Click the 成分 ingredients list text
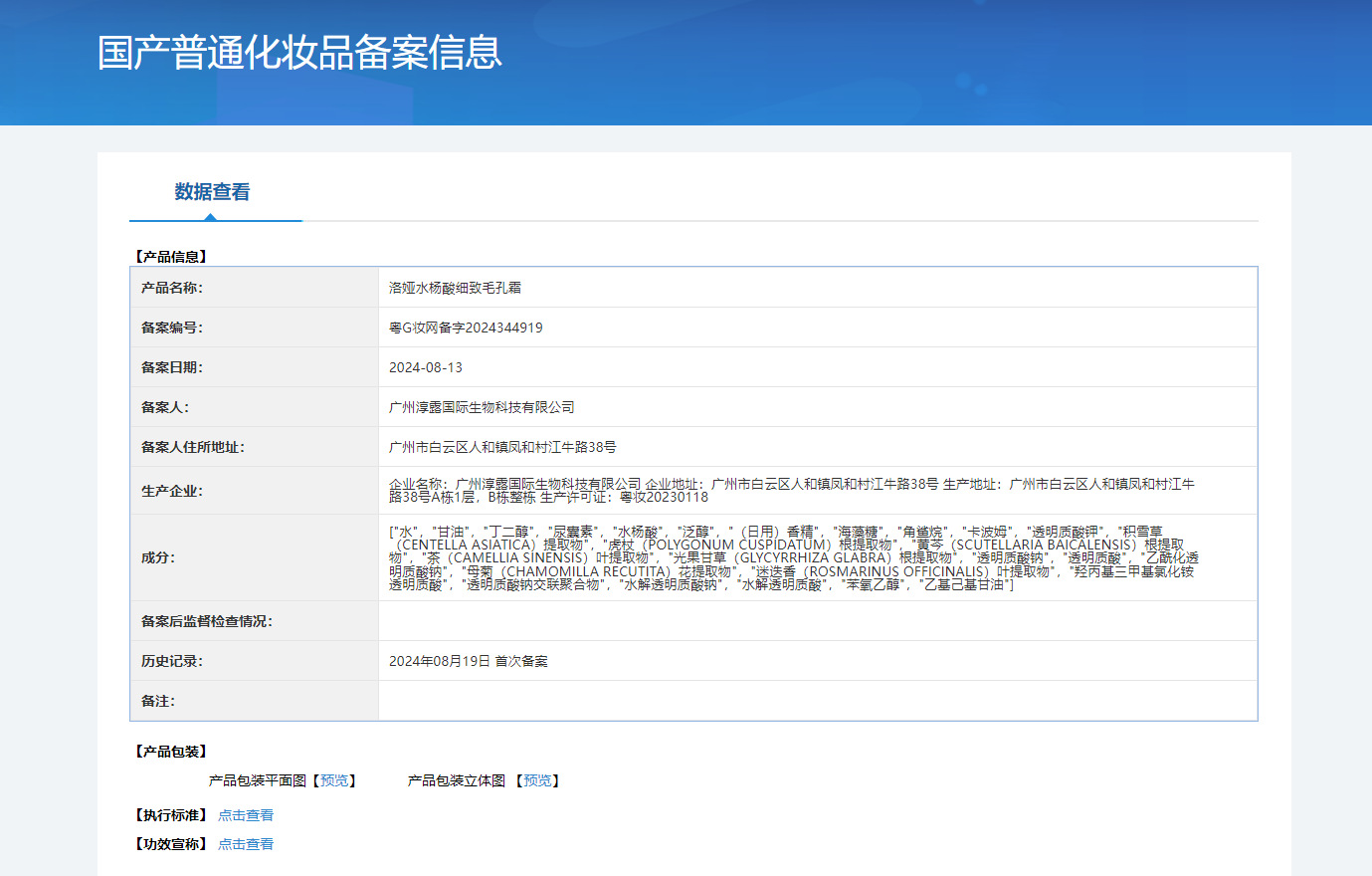The image size is (1372, 876). click(x=791, y=558)
